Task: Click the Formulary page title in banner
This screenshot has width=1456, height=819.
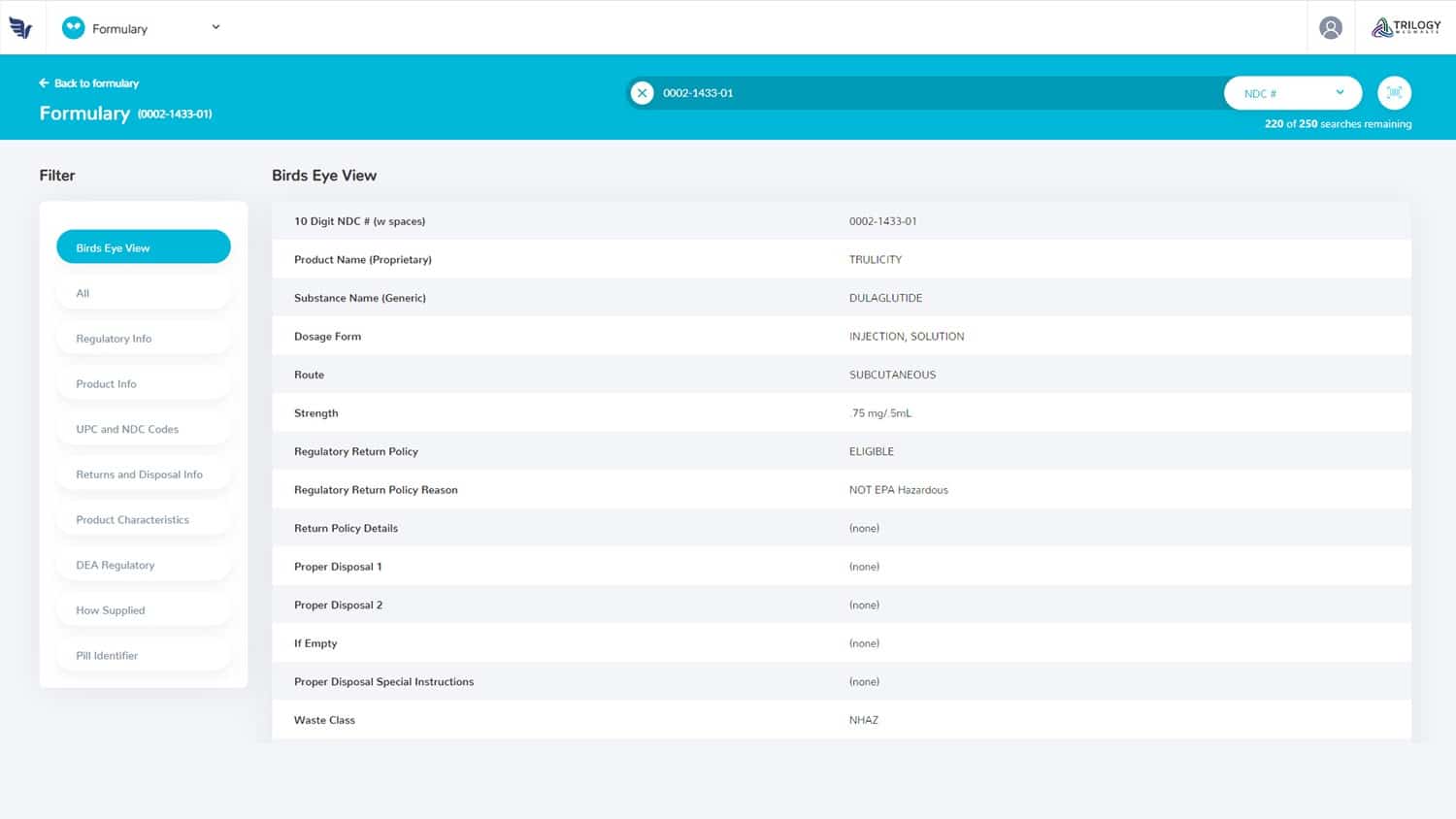Action: 84,114
